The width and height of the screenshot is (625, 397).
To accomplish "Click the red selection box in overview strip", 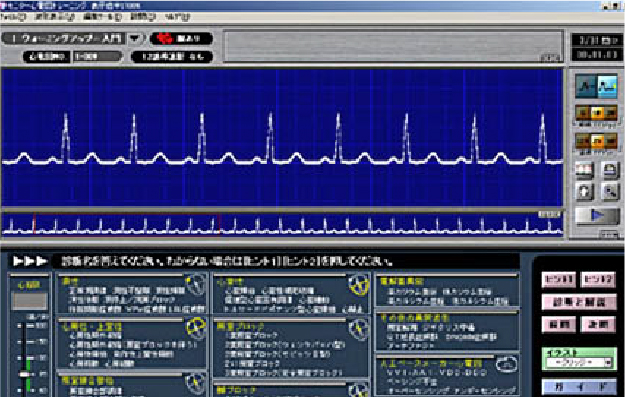I will click(x=127, y=224).
